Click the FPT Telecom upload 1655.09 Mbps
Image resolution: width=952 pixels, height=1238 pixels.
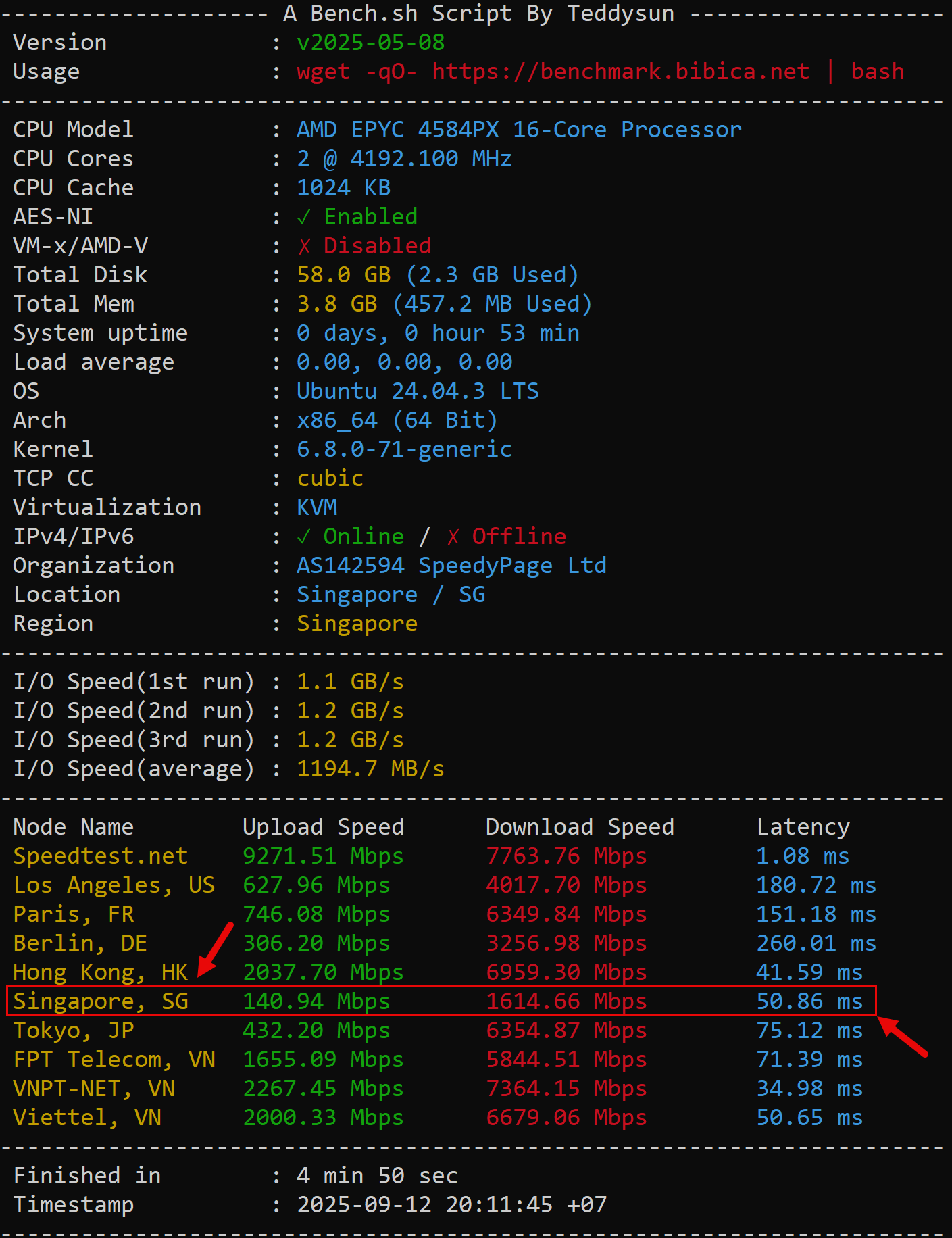tap(323, 1060)
